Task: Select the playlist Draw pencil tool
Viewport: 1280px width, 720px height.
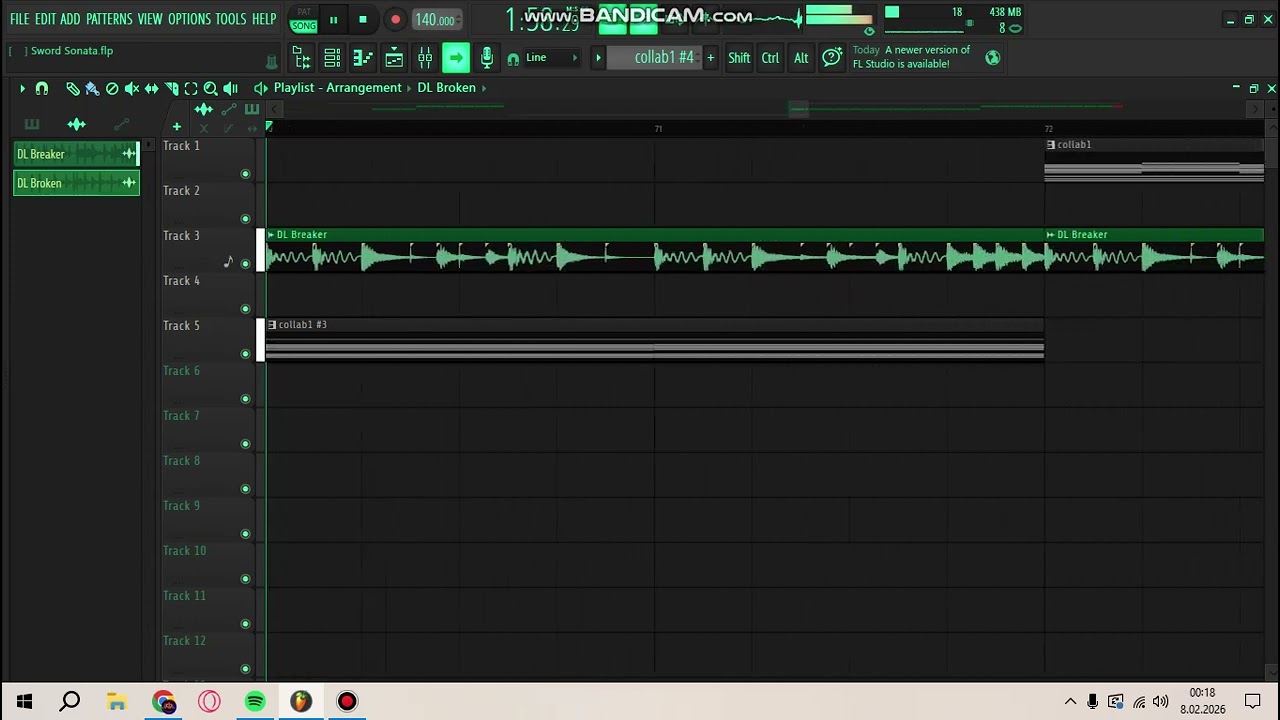Action: click(73, 89)
